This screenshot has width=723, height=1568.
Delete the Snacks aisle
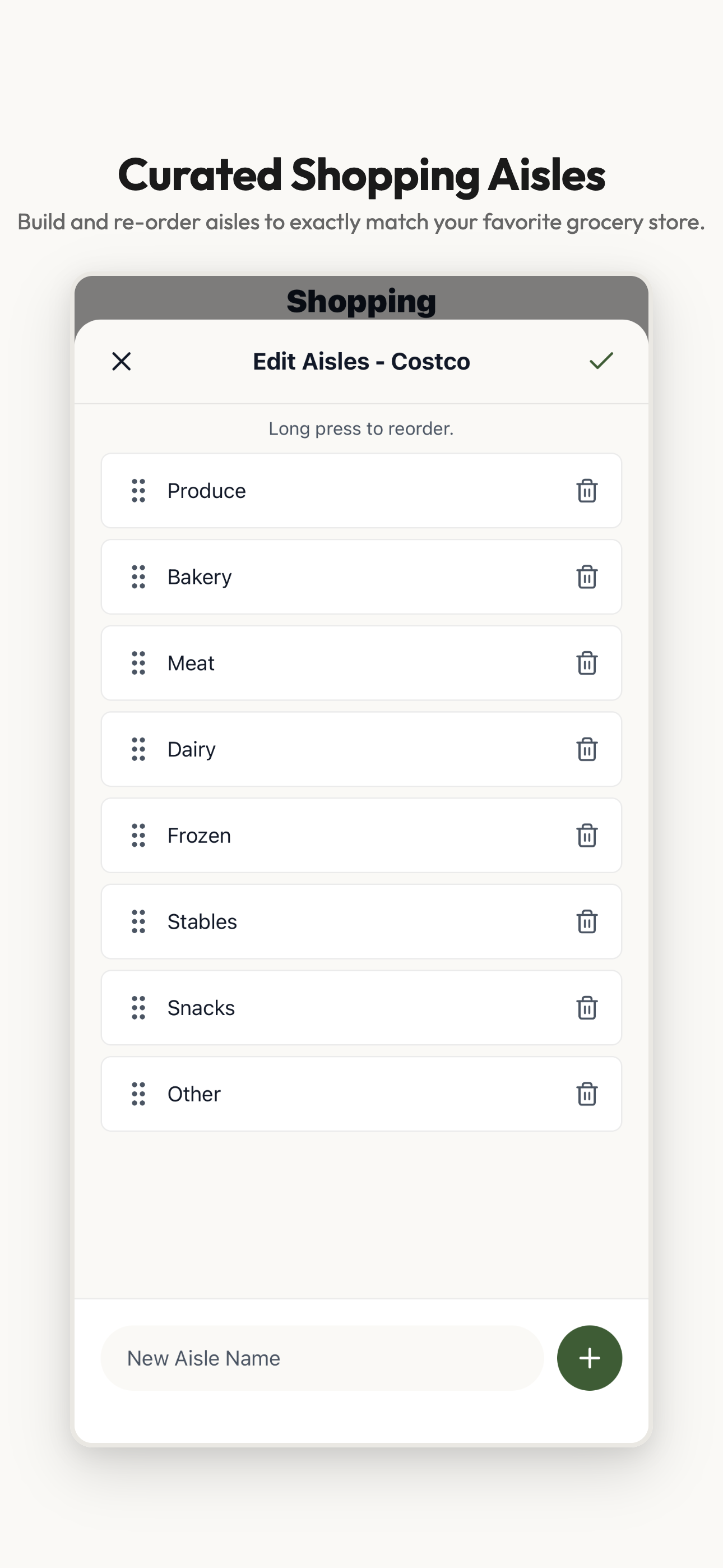click(x=587, y=1008)
